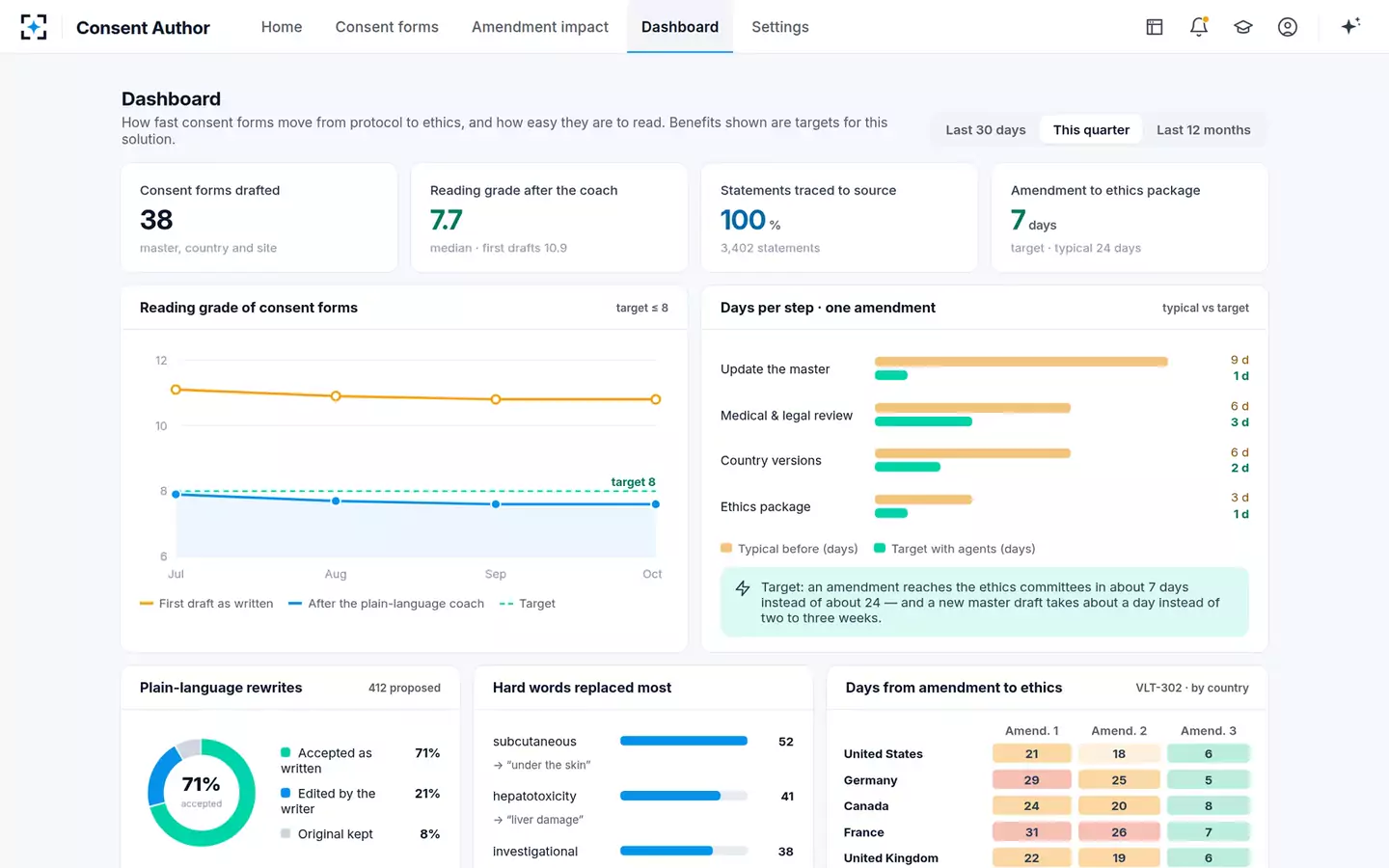The image size is (1389, 868).
Task: Click the Accepted as written color swatch
Action: [x=286, y=752]
